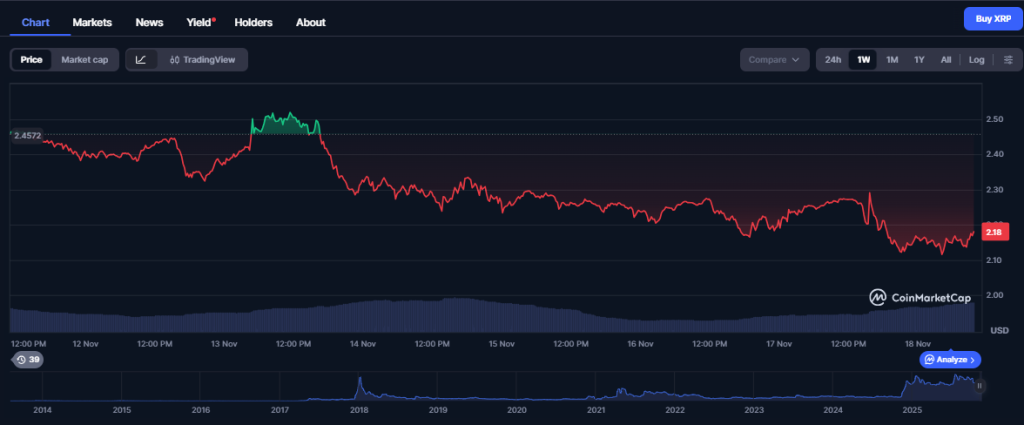
Task: Choose the 1Y time range
Action: coord(919,60)
